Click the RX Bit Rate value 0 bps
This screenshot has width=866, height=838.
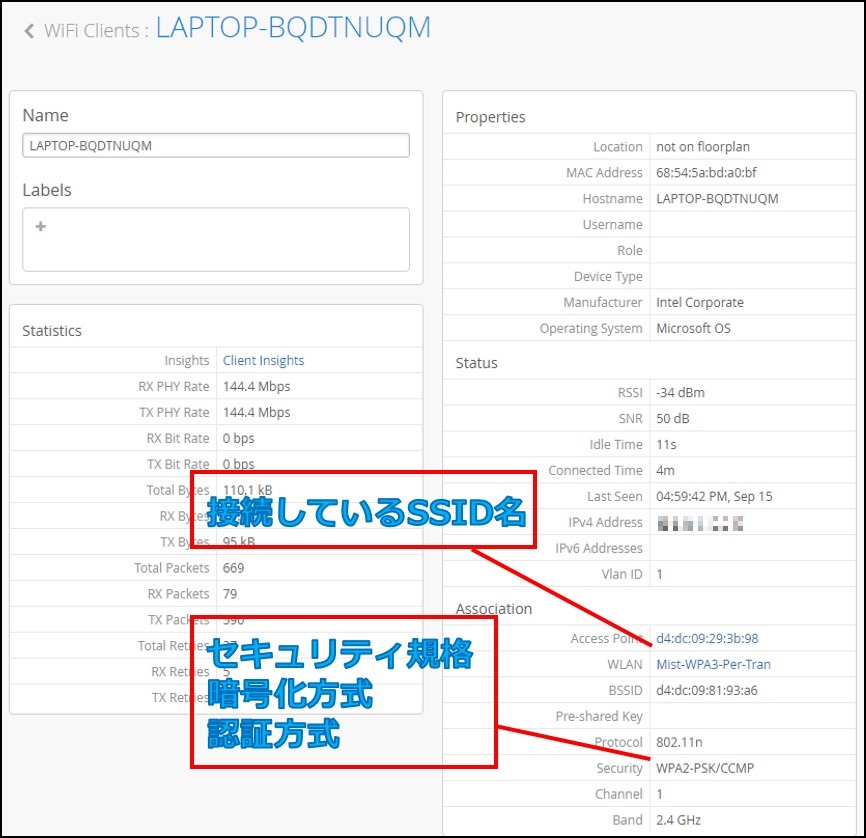point(239,439)
